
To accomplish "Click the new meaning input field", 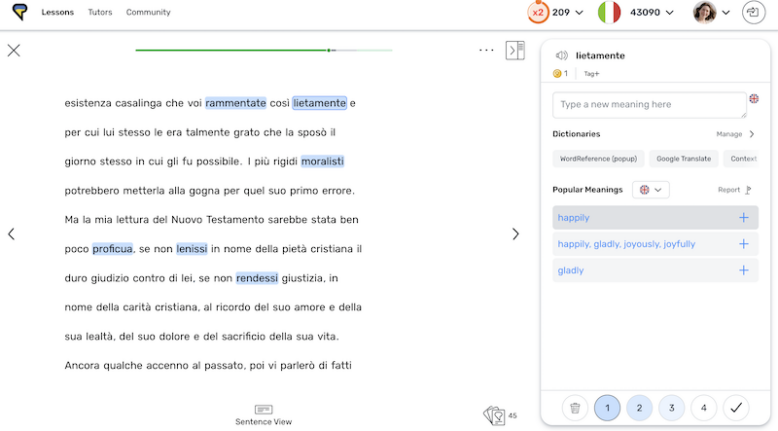I will tap(648, 105).
